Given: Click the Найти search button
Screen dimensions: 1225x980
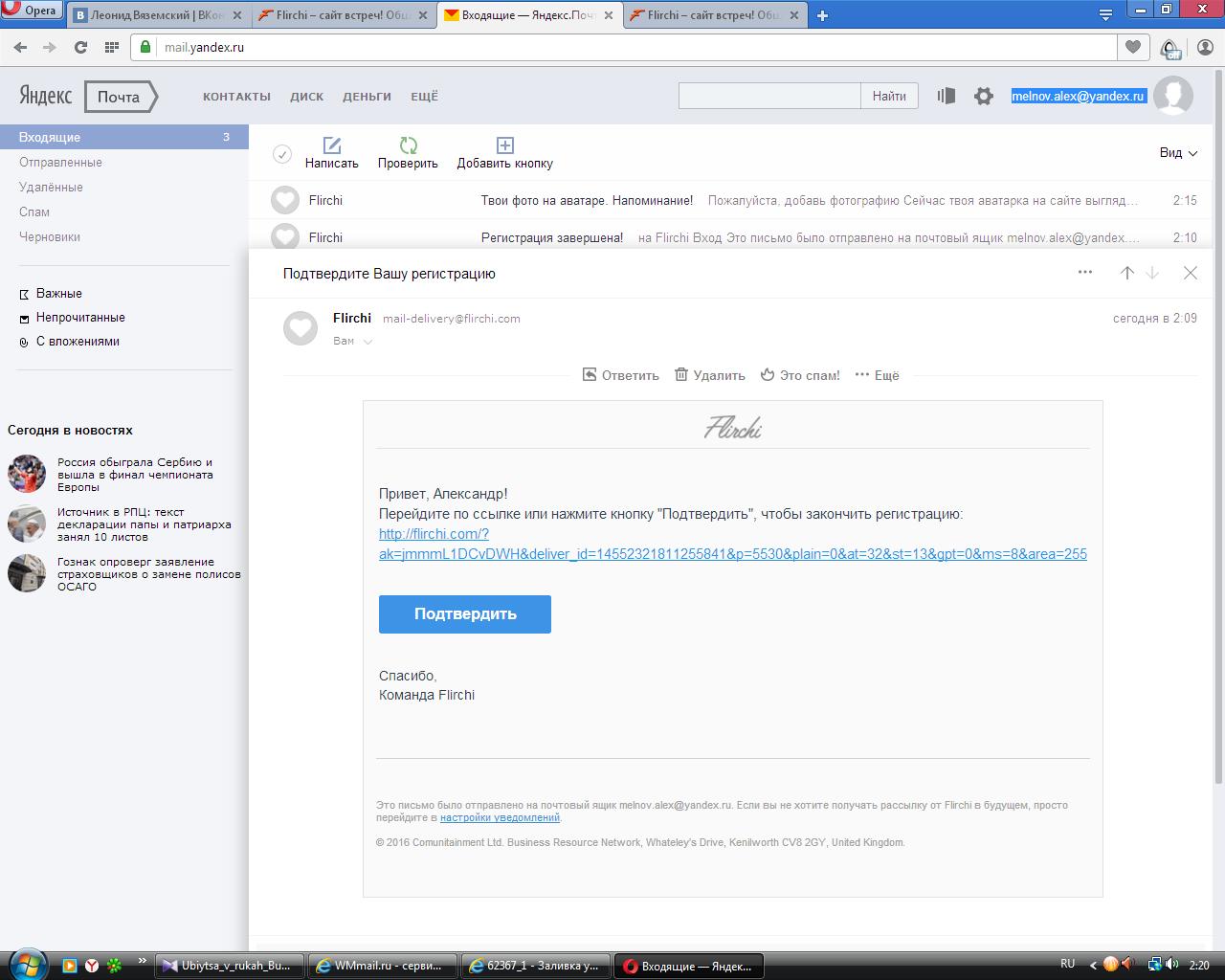Looking at the screenshot, I should (x=889, y=96).
